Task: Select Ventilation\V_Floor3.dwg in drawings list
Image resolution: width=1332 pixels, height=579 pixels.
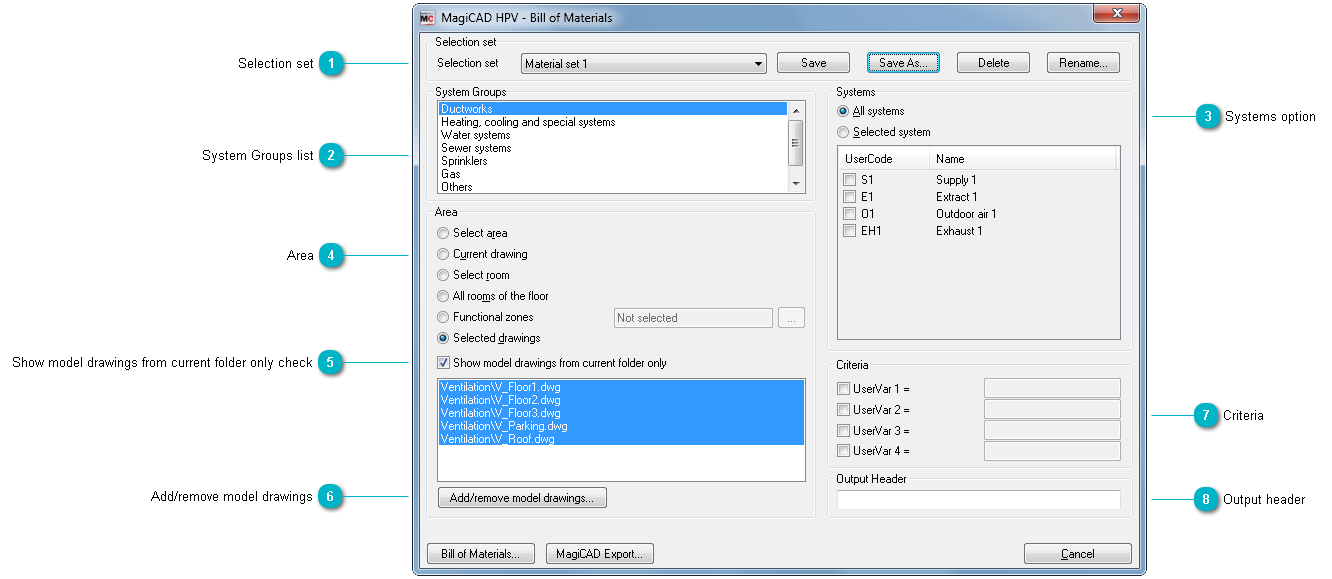Action: coord(621,413)
